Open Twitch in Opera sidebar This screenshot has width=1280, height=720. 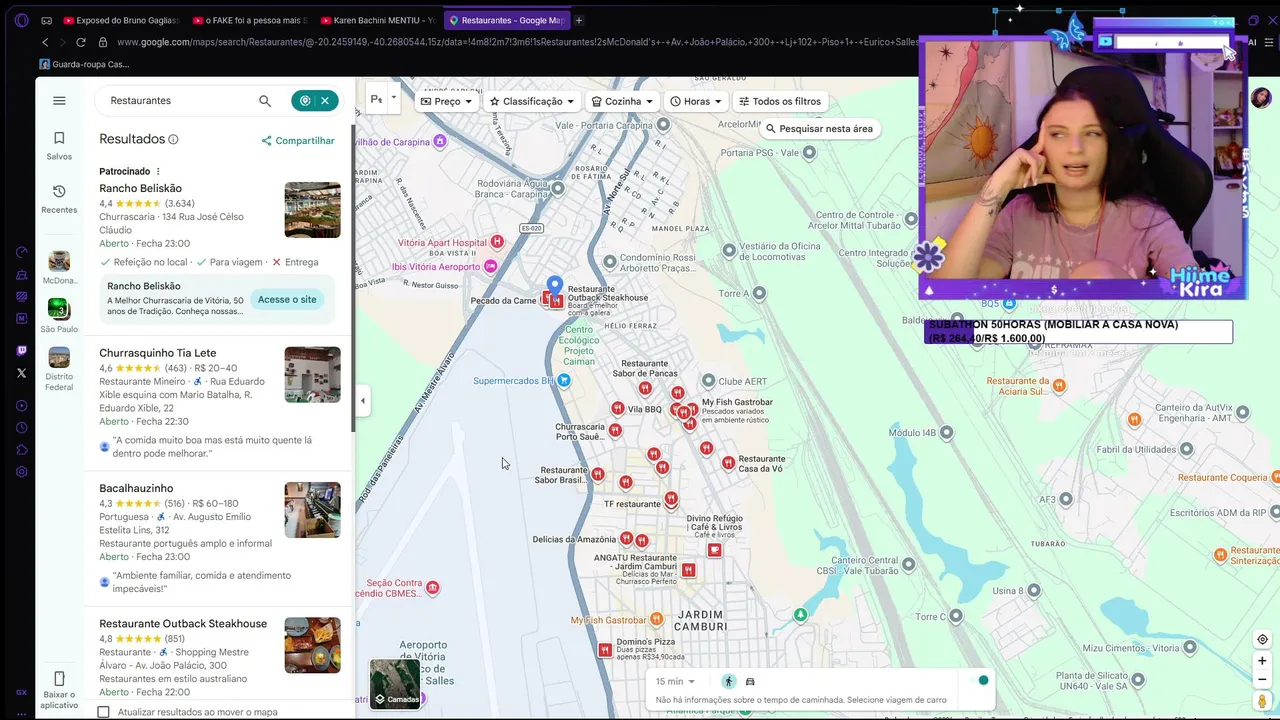click(22, 351)
